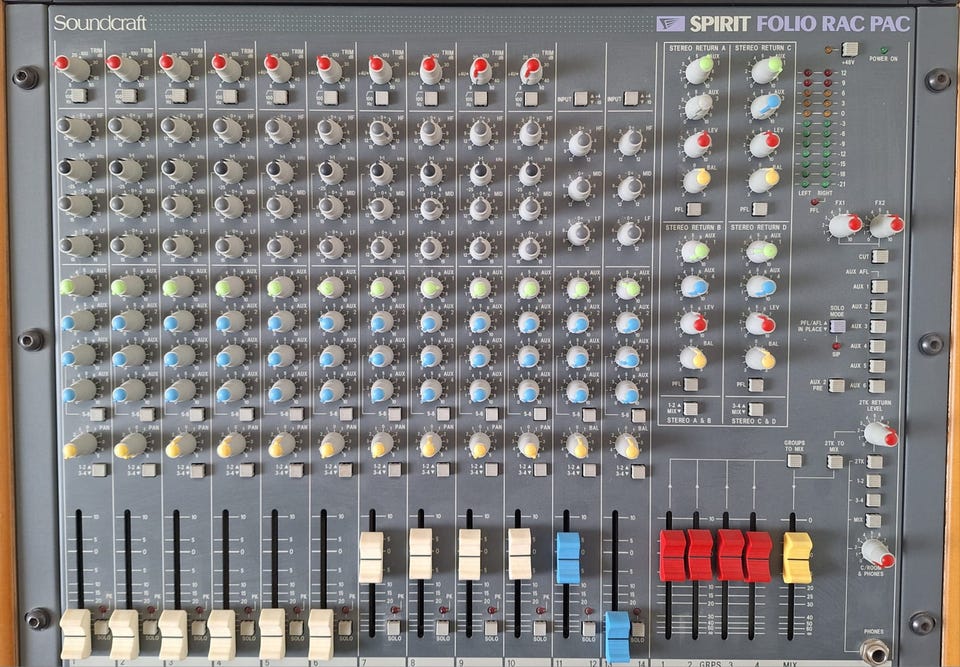The width and height of the screenshot is (960, 667).
Task: Click the POWER ON indicator LED
Action: [883, 50]
